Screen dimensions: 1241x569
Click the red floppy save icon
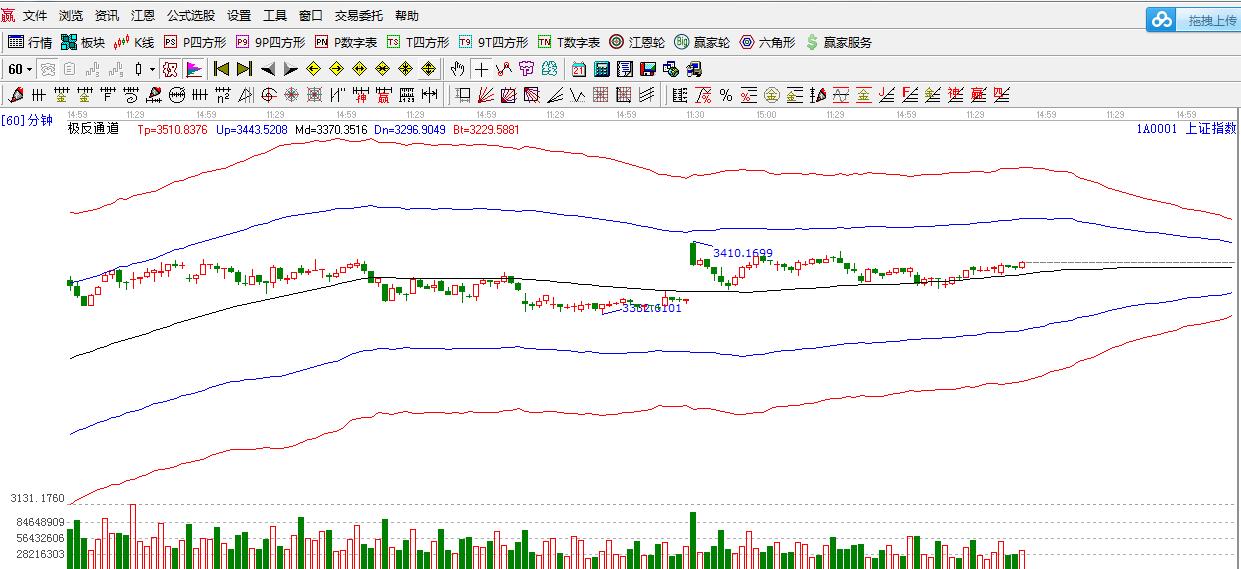pos(648,69)
